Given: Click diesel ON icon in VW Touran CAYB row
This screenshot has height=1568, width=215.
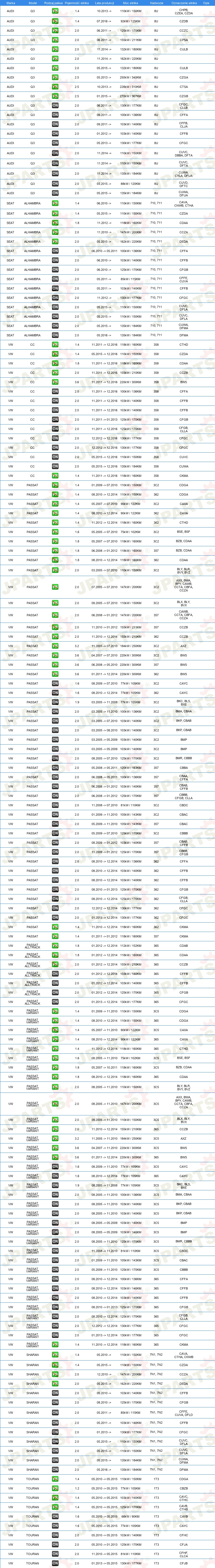Looking at the screenshot, I should click(x=55, y=1517).
